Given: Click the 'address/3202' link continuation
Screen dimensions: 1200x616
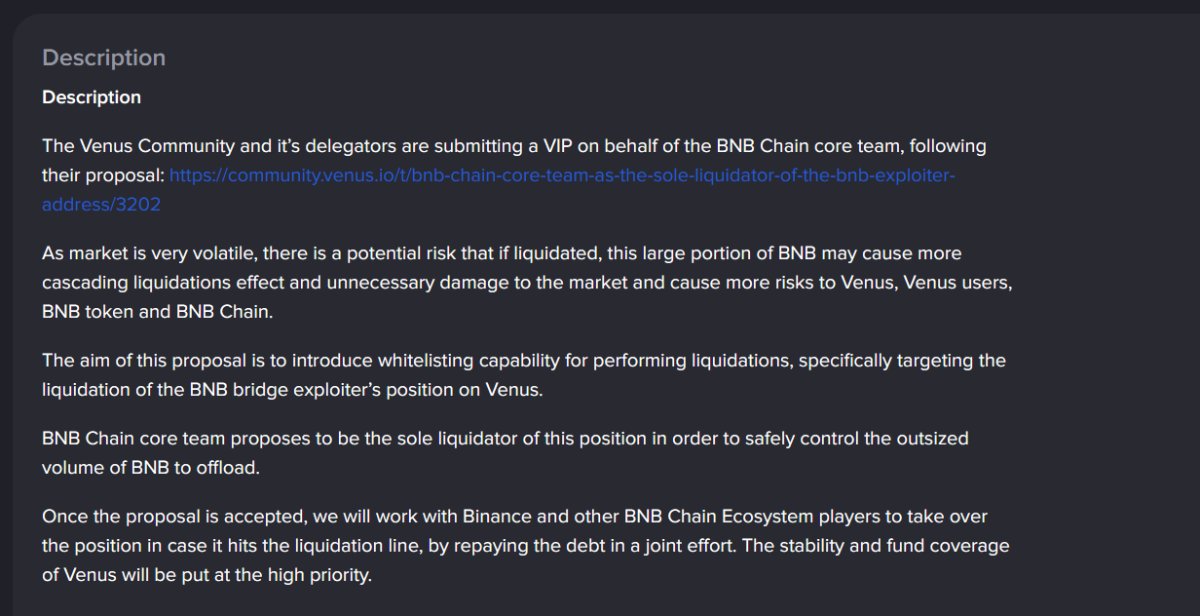Looking at the screenshot, I should 101,205.
